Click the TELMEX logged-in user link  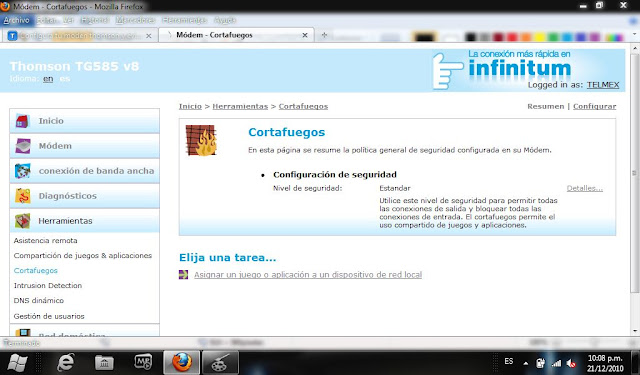click(x=603, y=85)
